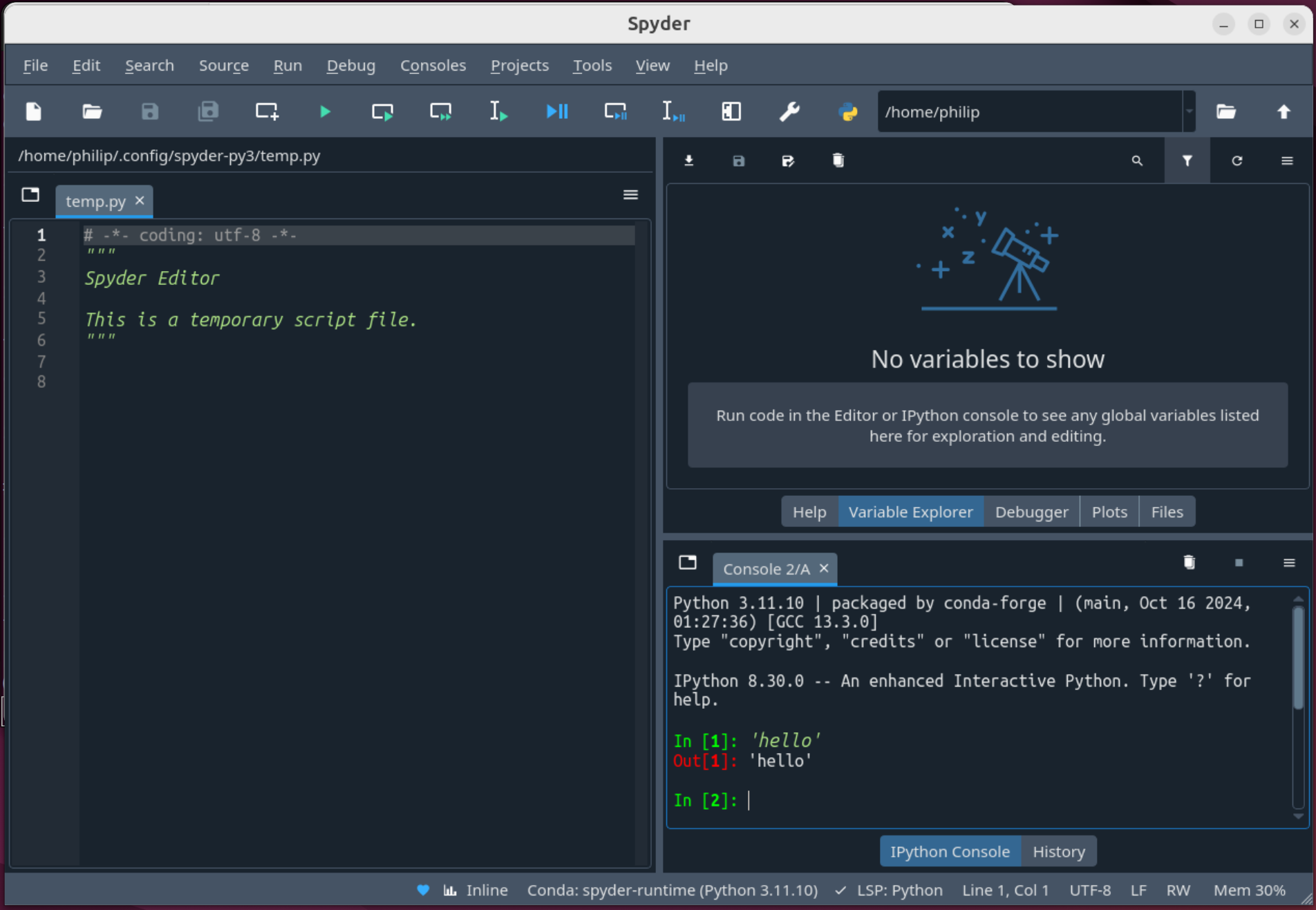1316x910 pixels.
Task: Debug selection or current line icon
Action: (673, 111)
